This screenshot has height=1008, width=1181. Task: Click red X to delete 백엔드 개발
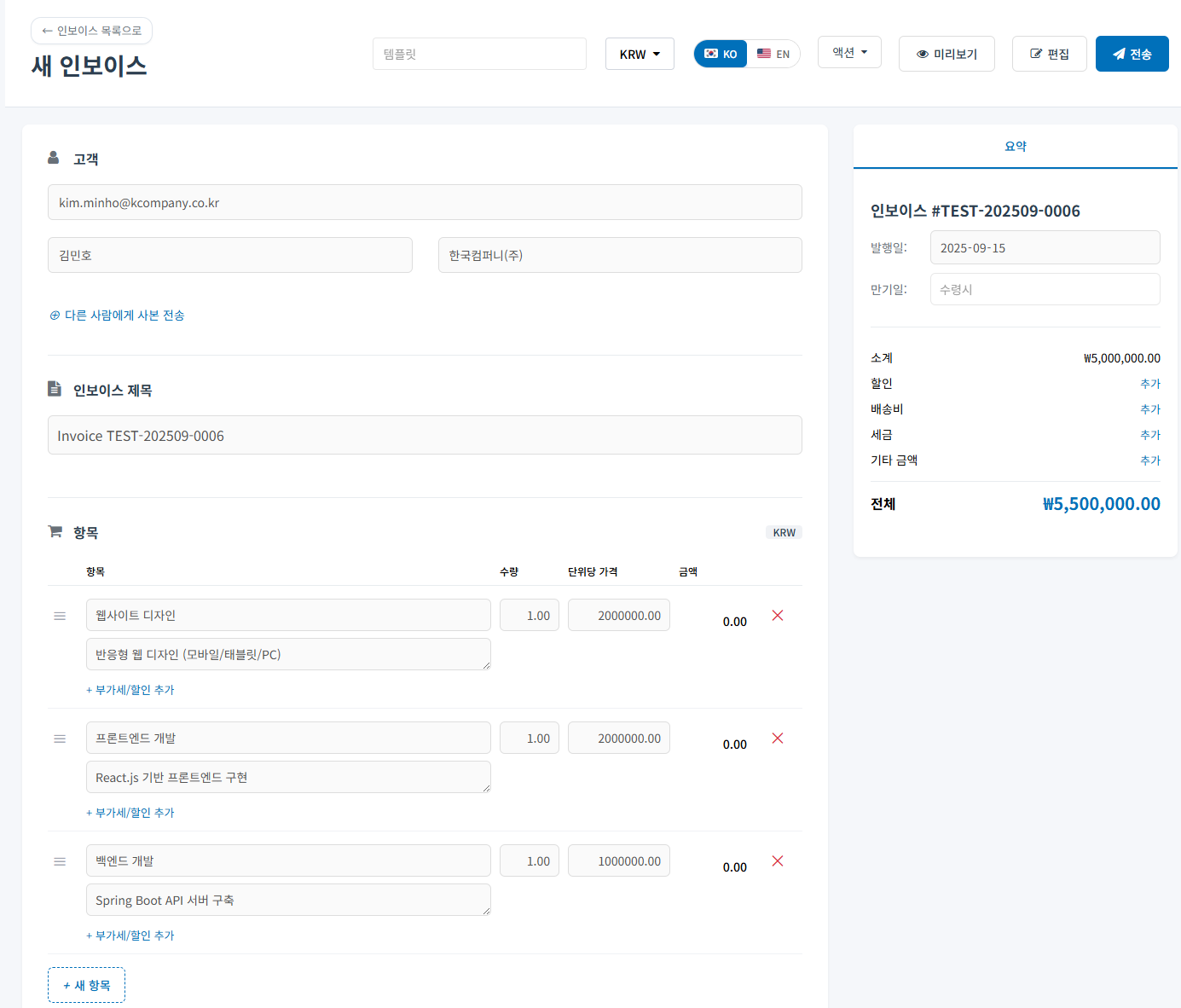pyautogui.click(x=777, y=861)
